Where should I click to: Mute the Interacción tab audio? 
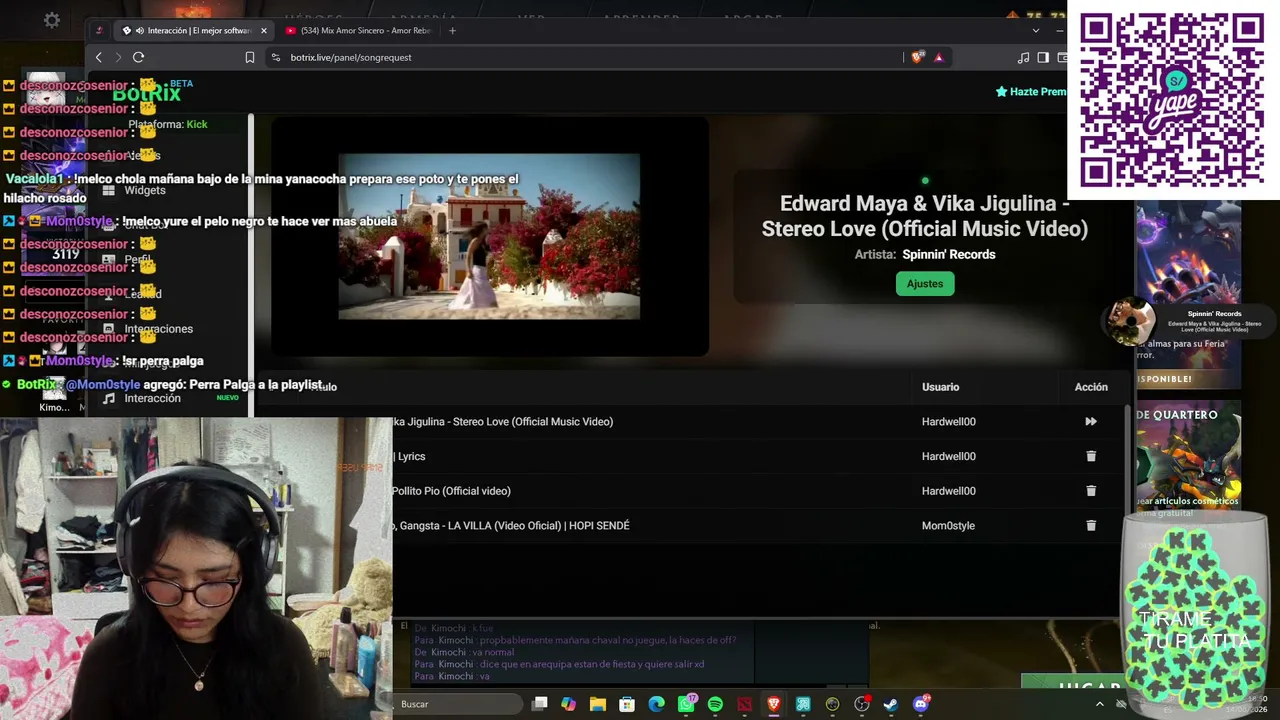(139, 31)
